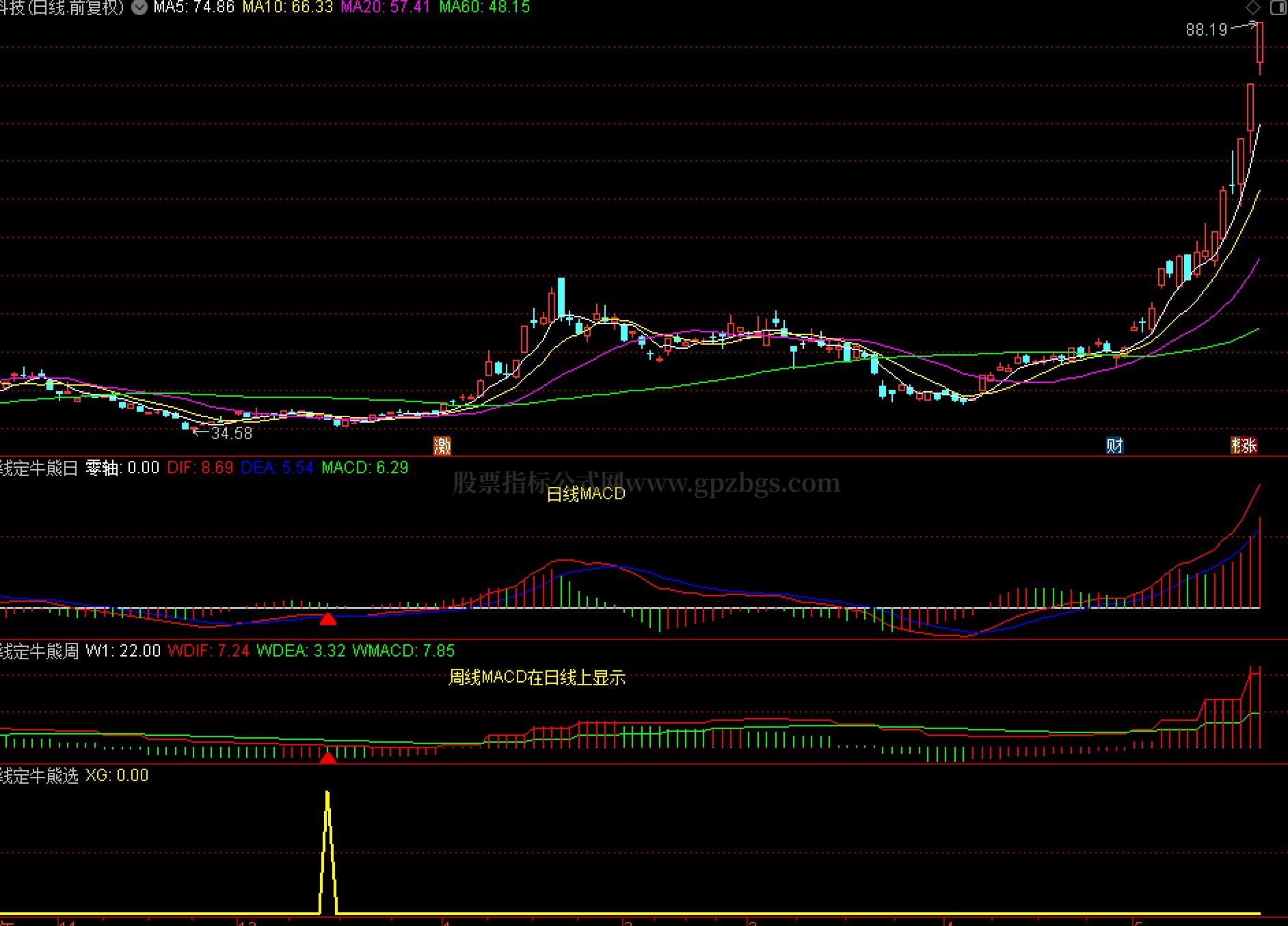Open the blue 财 financial marker

(x=1115, y=446)
